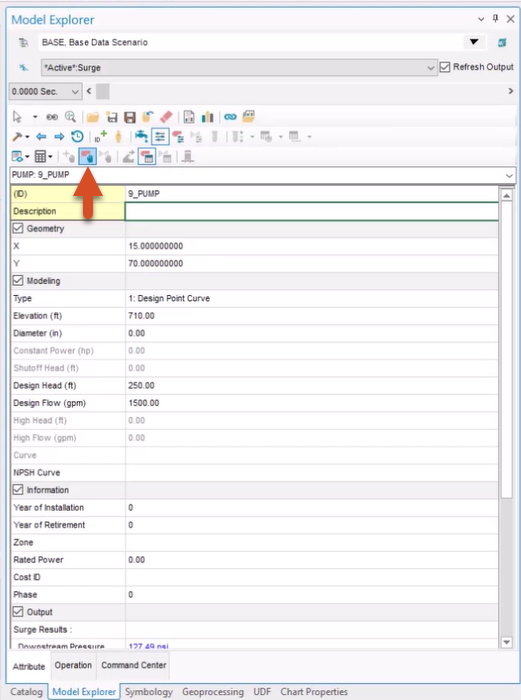
Task: Open the Symbology pane tab
Action: [x=149, y=692]
